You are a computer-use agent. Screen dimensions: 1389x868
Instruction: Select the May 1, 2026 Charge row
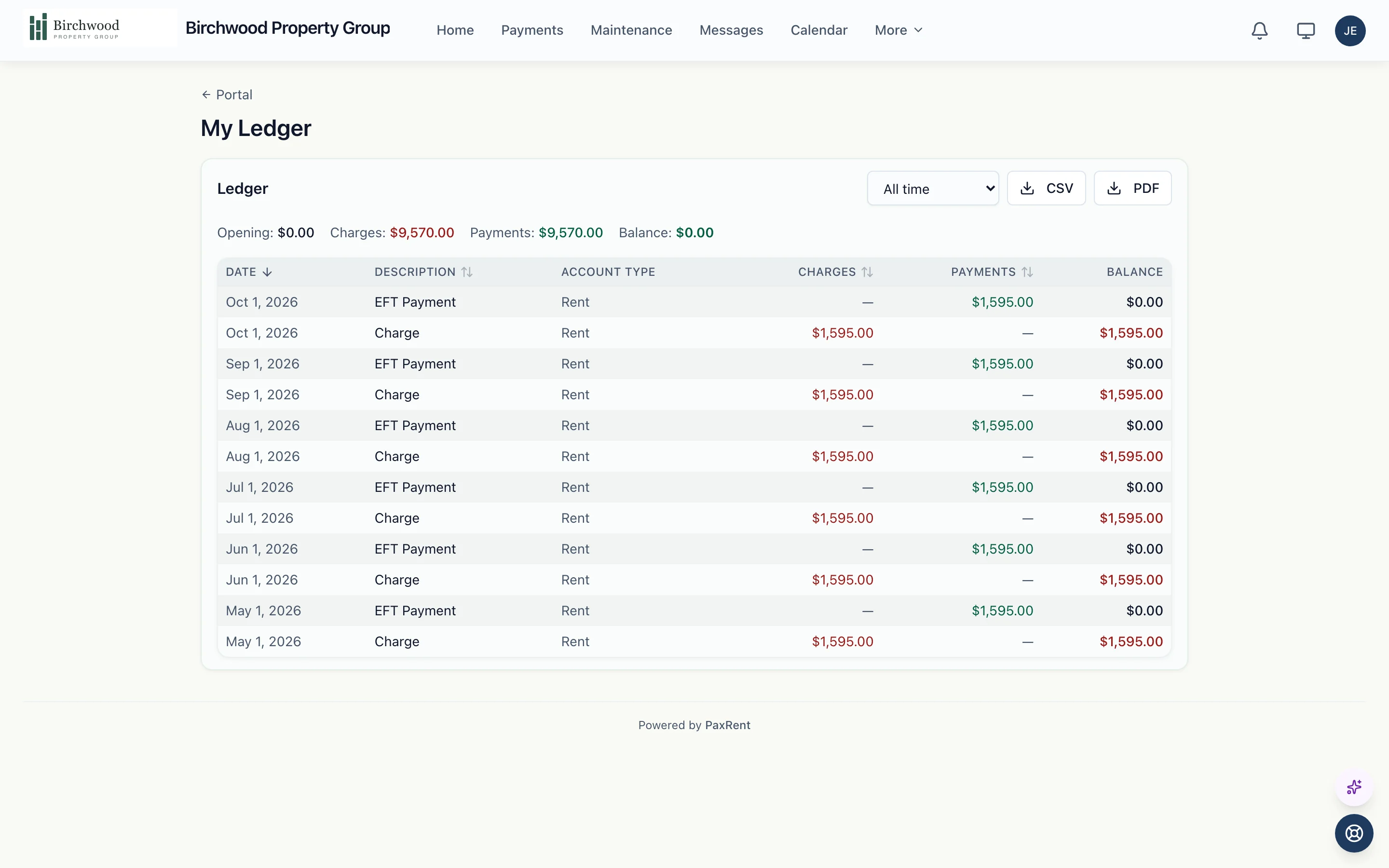694,642
